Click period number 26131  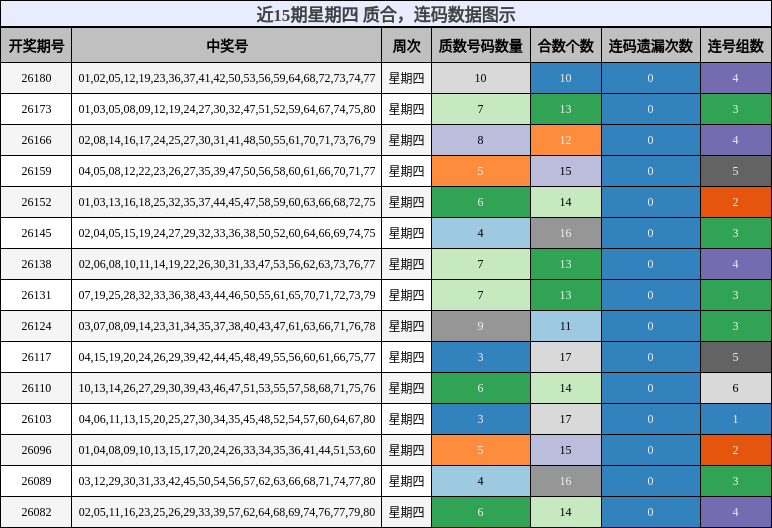coord(36,295)
